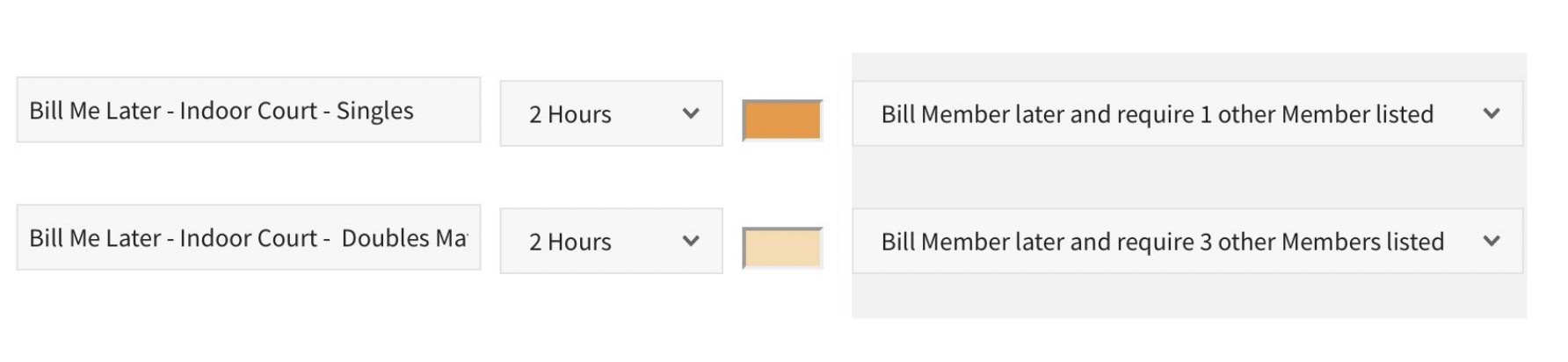The width and height of the screenshot is (1568, 362).
Task: Pick the light beige swatch for Doubles
Action: 781,248
